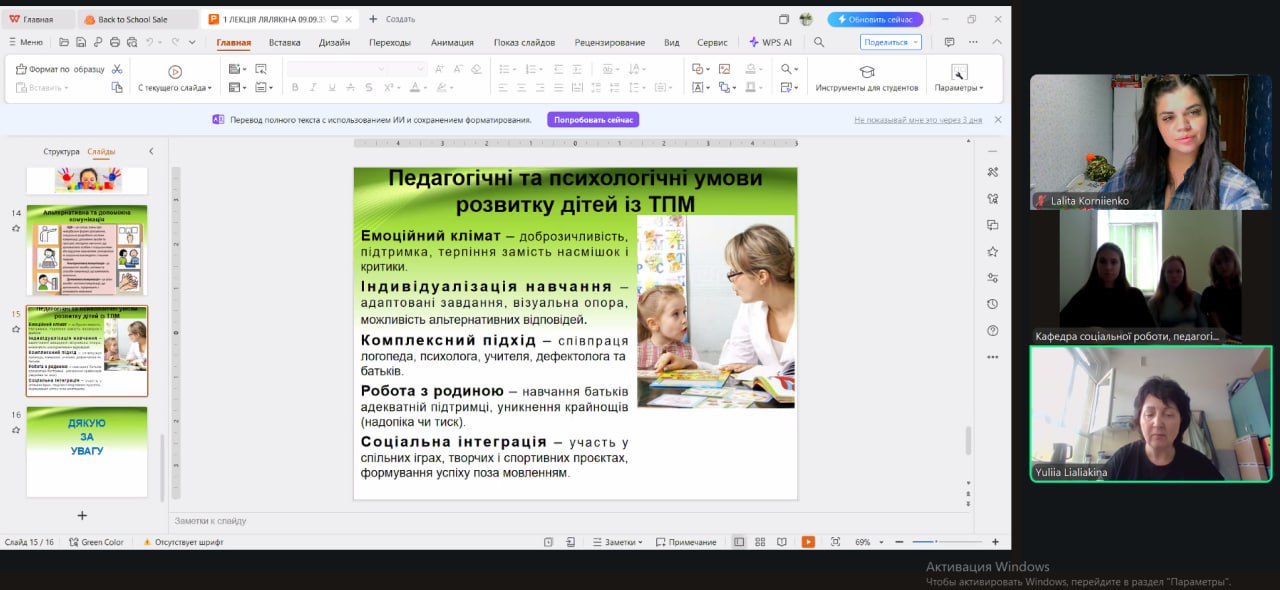This screenshot has width=1280, height=590.
Task: Click orange slideshow play button in status bar
Action: tap(808, 542)
